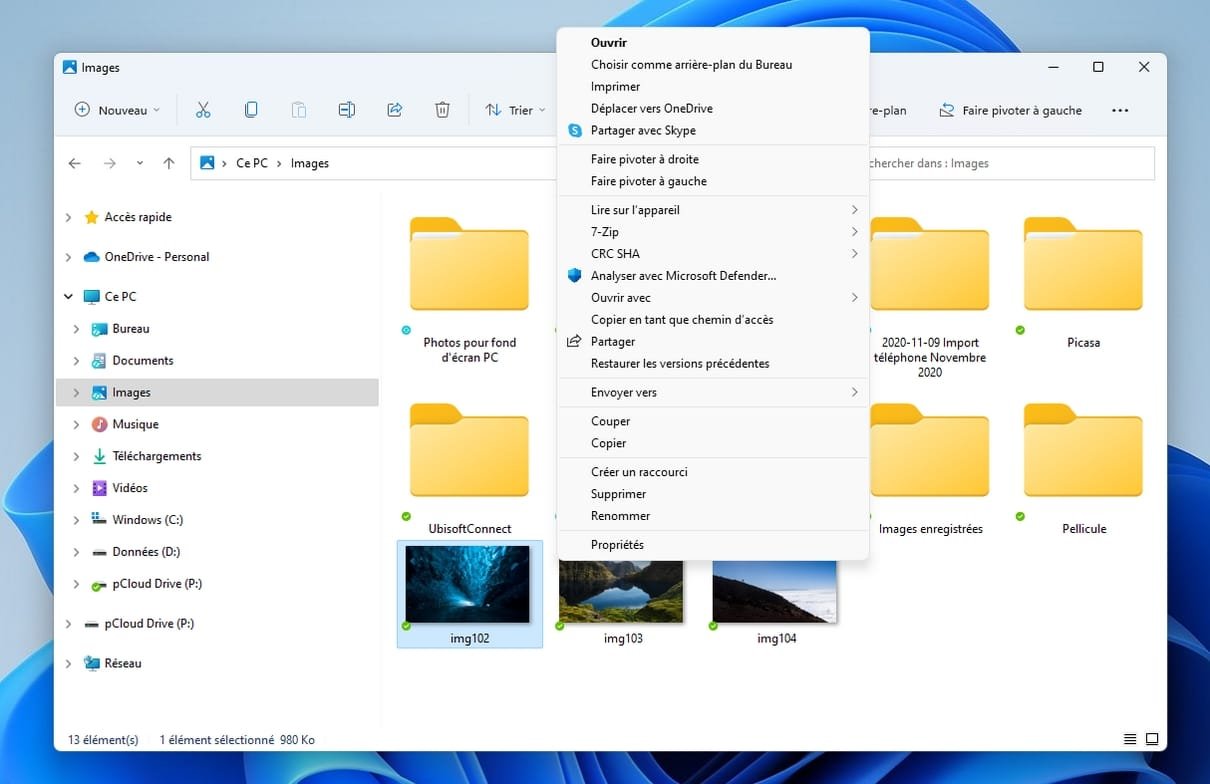Go back with the left arrow

click(74, 163)
